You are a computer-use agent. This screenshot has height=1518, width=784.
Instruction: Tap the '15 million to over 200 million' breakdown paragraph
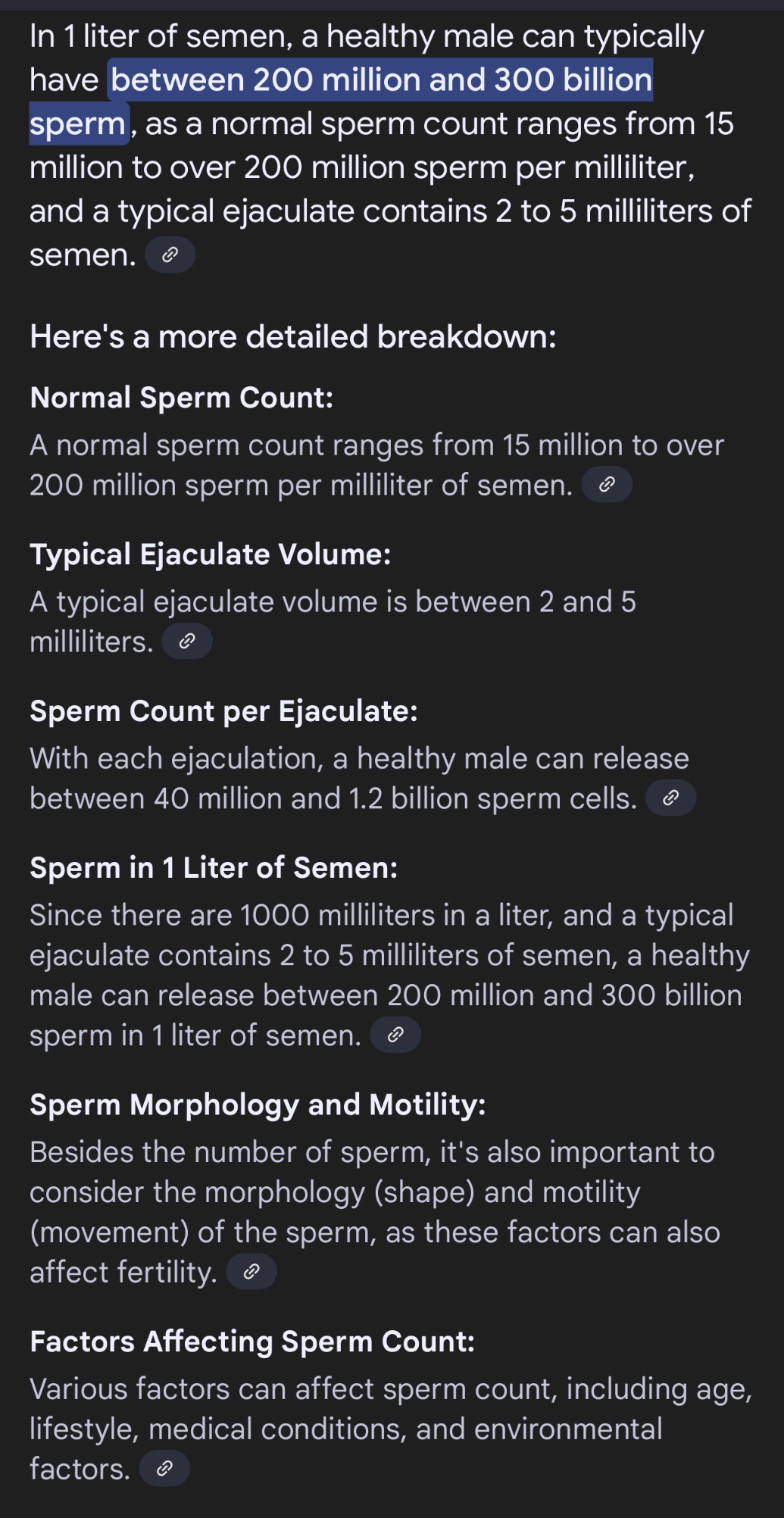click(x=377, y=465)
